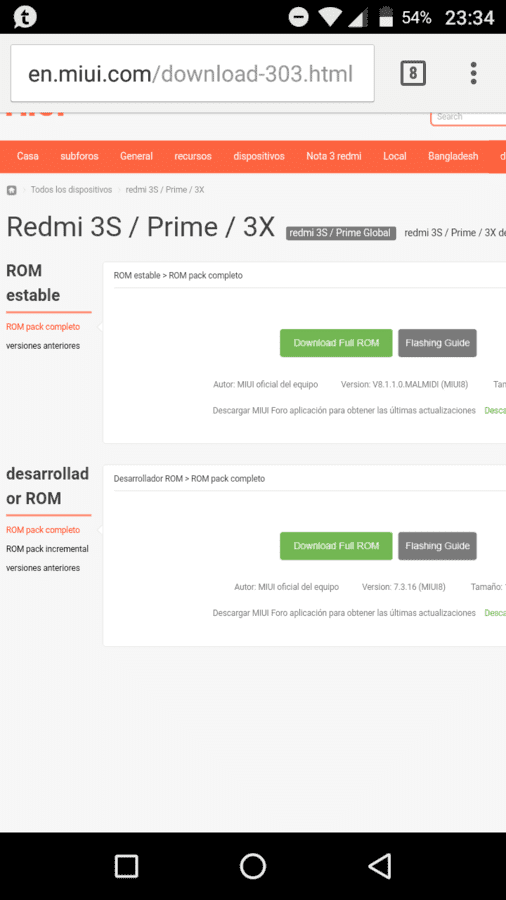
Task: Tap the Android back navigation button
Action: [x=379, y=866]
